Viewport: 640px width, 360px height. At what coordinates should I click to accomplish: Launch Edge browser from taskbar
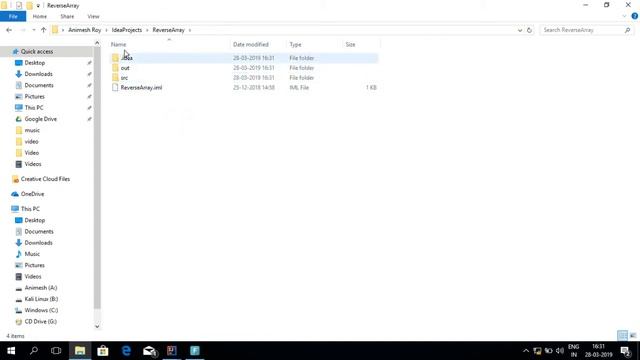tap(126, 351)
